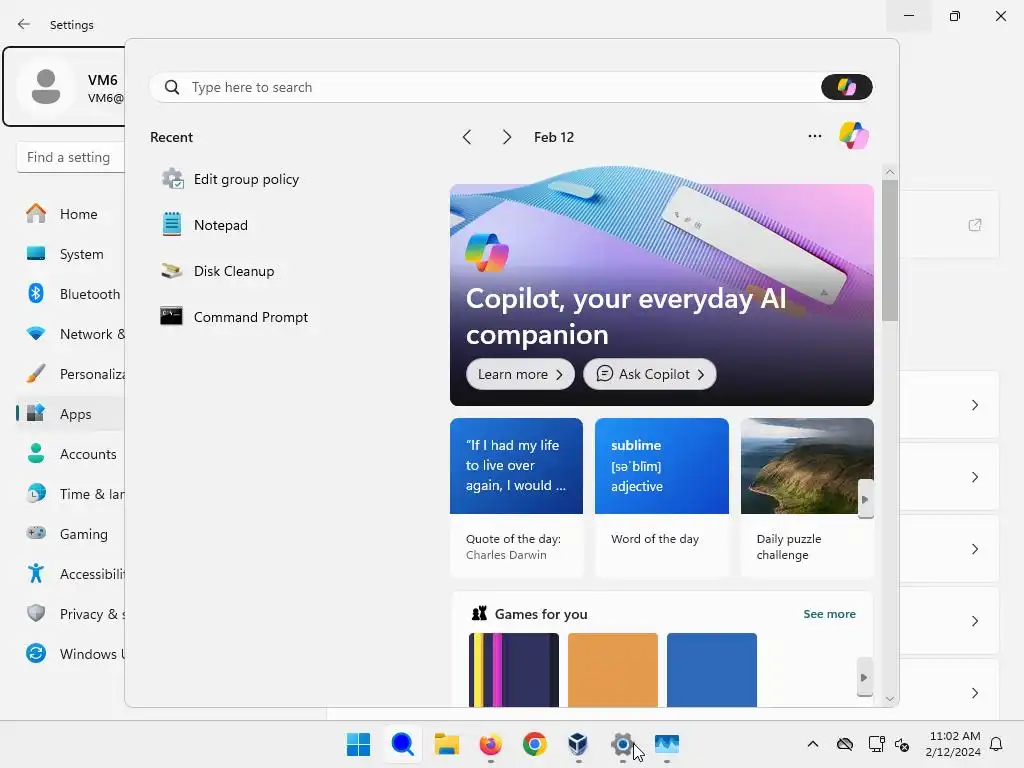Open the VM6 account profile tile
Image resolution: width=1024 pixels, height=768 pixels.
pos(64,86)
